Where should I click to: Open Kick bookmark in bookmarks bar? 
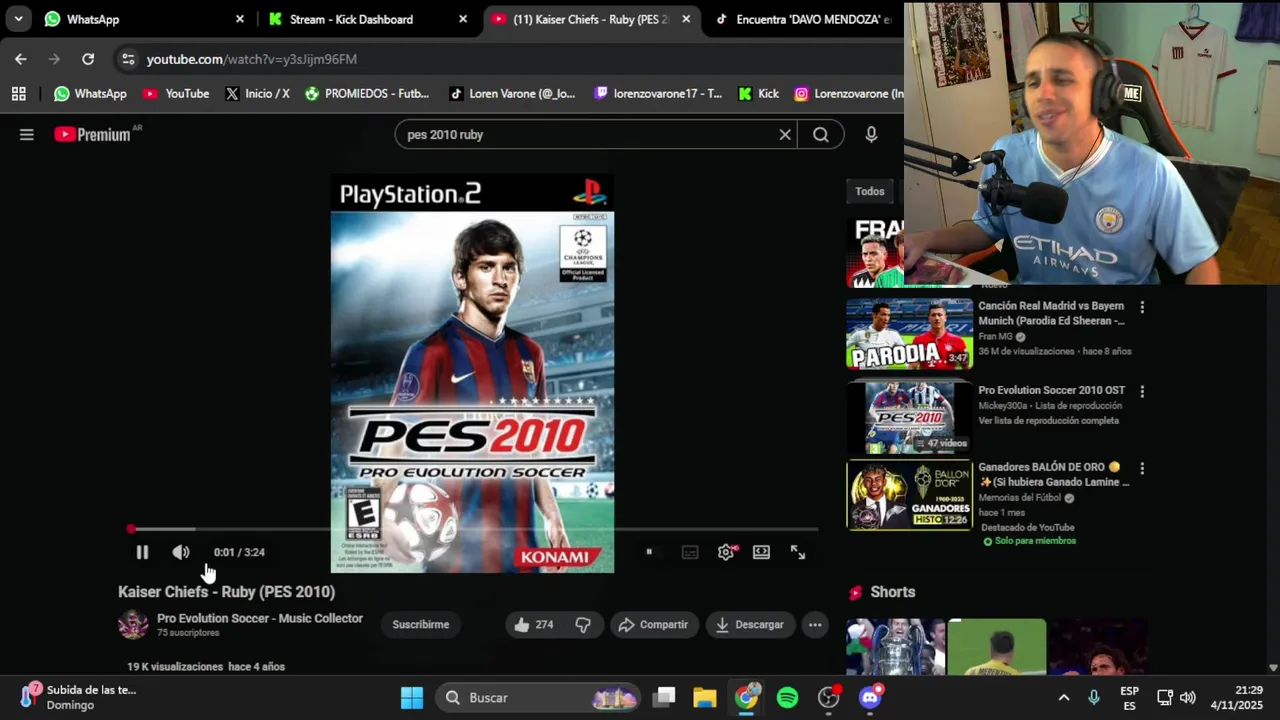coord(759,94)
